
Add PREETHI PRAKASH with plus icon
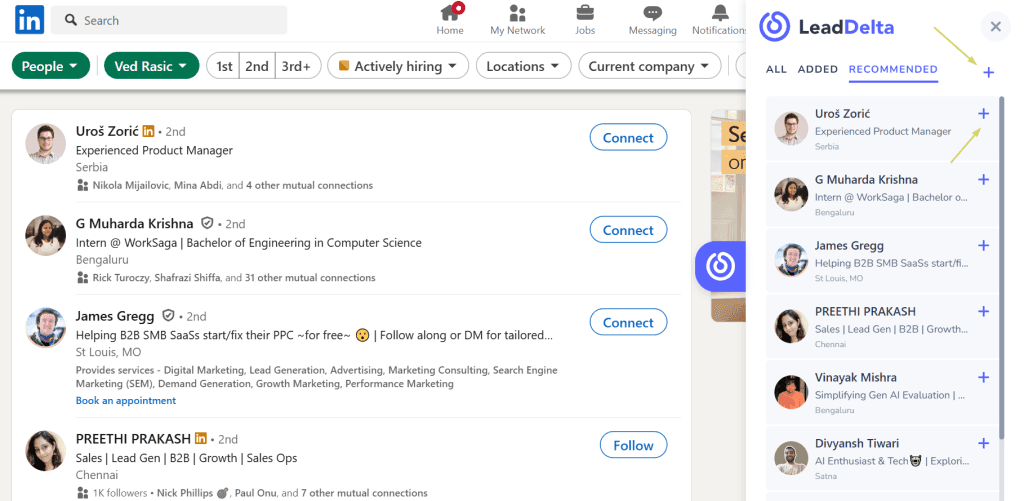pos(983,312)
